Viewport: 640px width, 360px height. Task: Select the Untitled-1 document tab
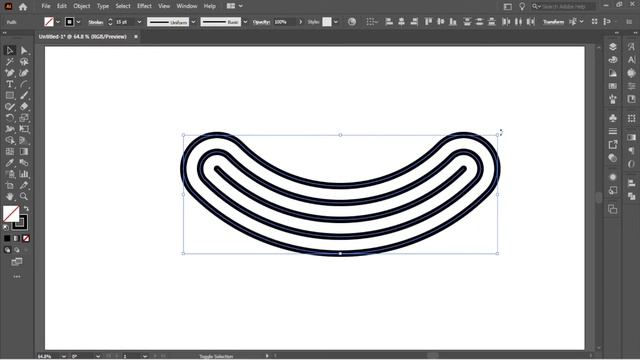(83, 37)
